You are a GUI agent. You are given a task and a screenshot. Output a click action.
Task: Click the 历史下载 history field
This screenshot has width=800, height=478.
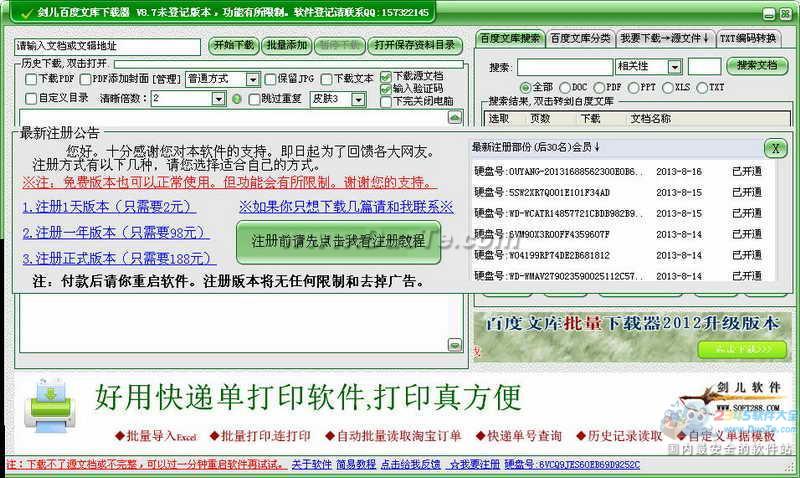(x=289, y=64)
